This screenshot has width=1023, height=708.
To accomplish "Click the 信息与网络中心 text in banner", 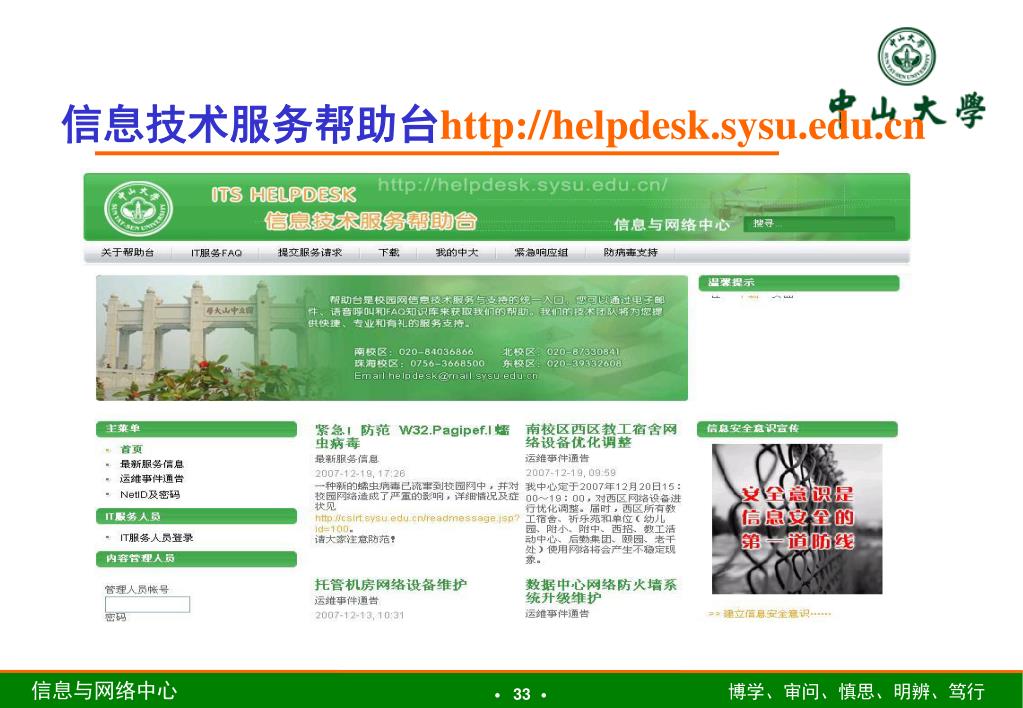I will 671,225.
